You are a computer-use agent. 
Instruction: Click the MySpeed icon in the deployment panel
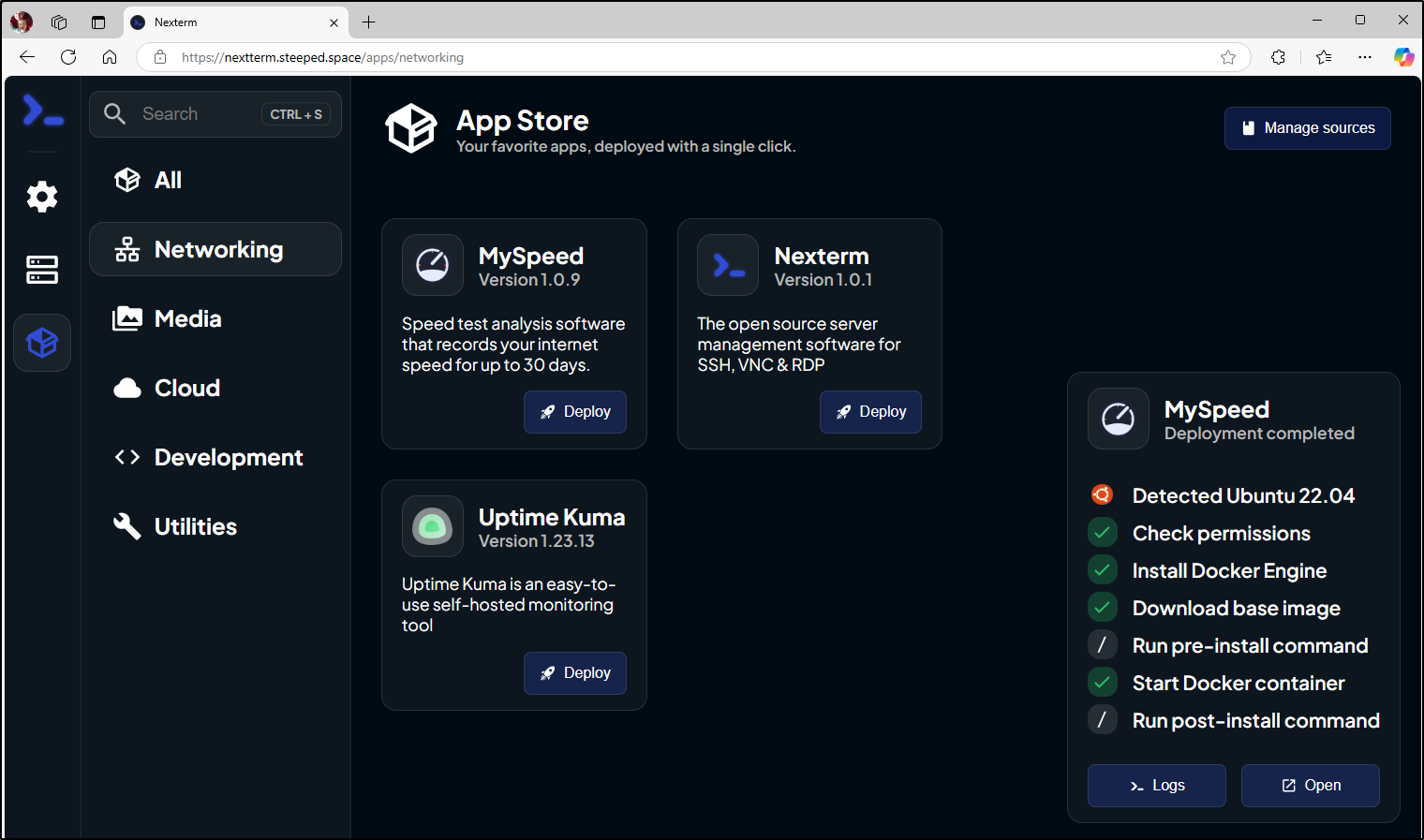[1118, 419]
